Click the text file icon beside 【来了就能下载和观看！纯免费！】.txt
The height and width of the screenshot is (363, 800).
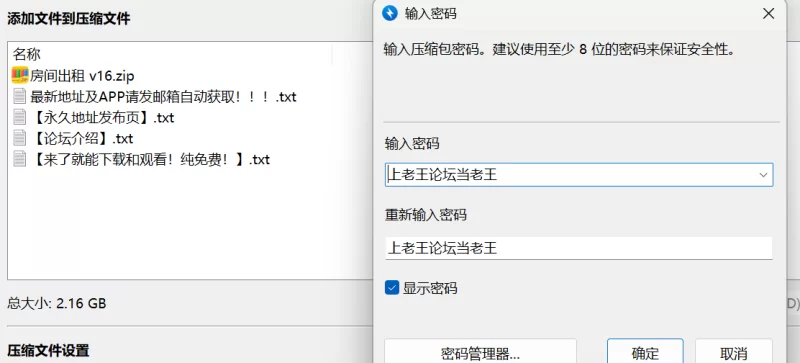point(19,159)
